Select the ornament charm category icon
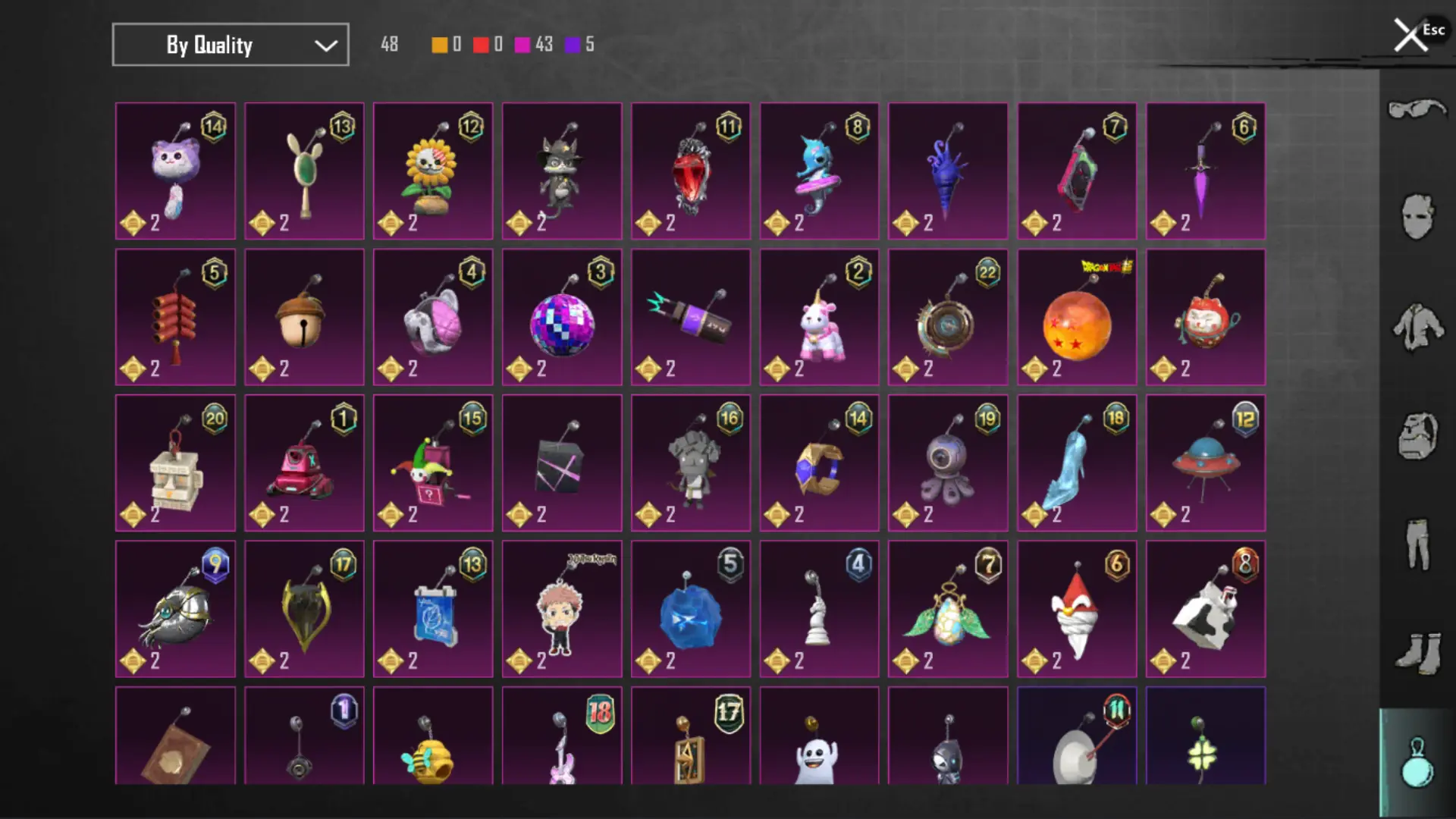This screenshot has height=819, width=1456. pos(1417,762)
